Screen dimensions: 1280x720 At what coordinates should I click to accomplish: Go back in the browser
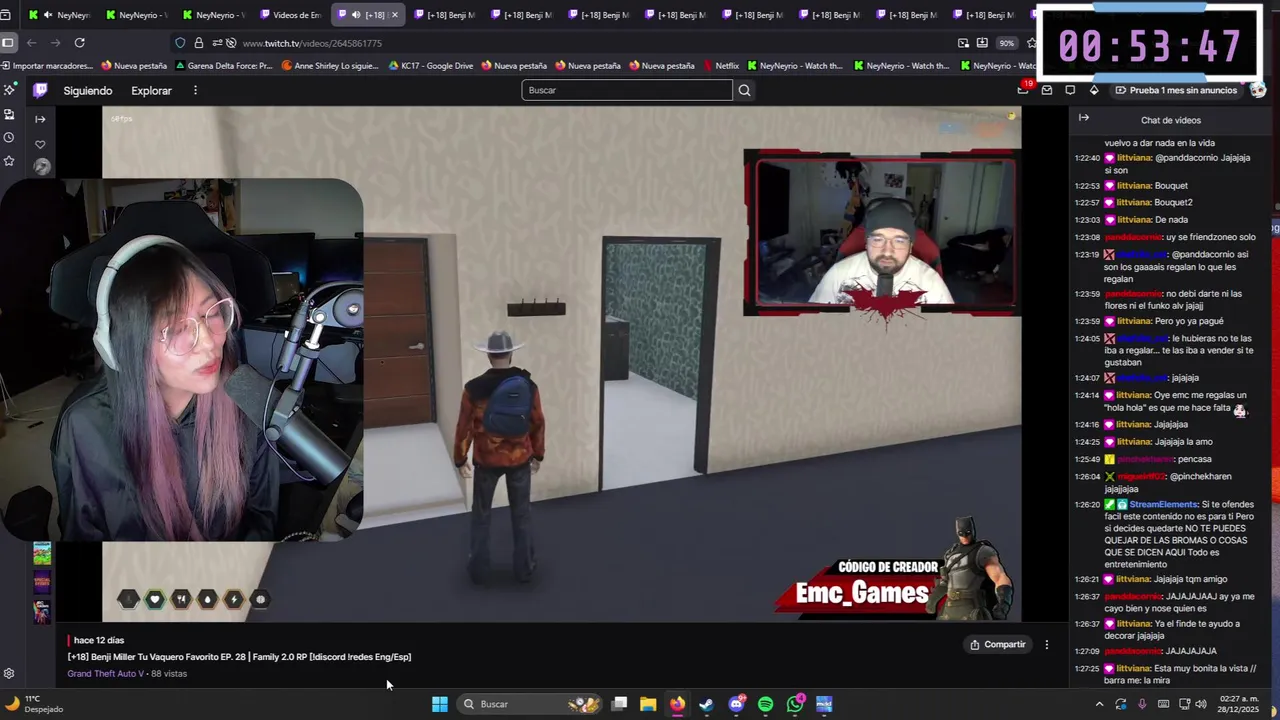(31, 43)
